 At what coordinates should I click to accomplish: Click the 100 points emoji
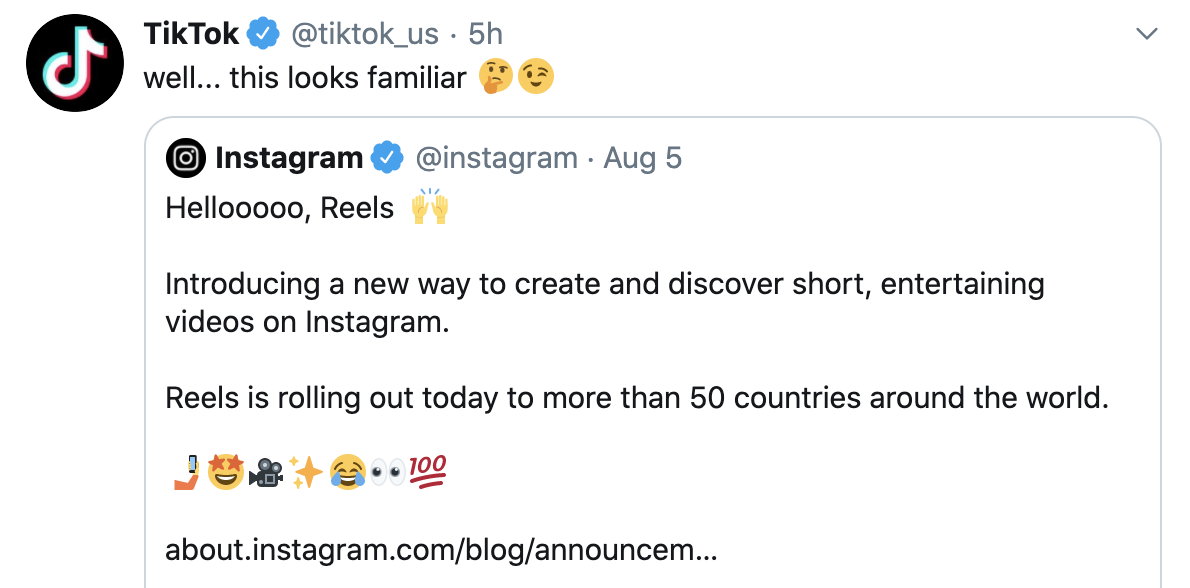click(x=427, y=472)
